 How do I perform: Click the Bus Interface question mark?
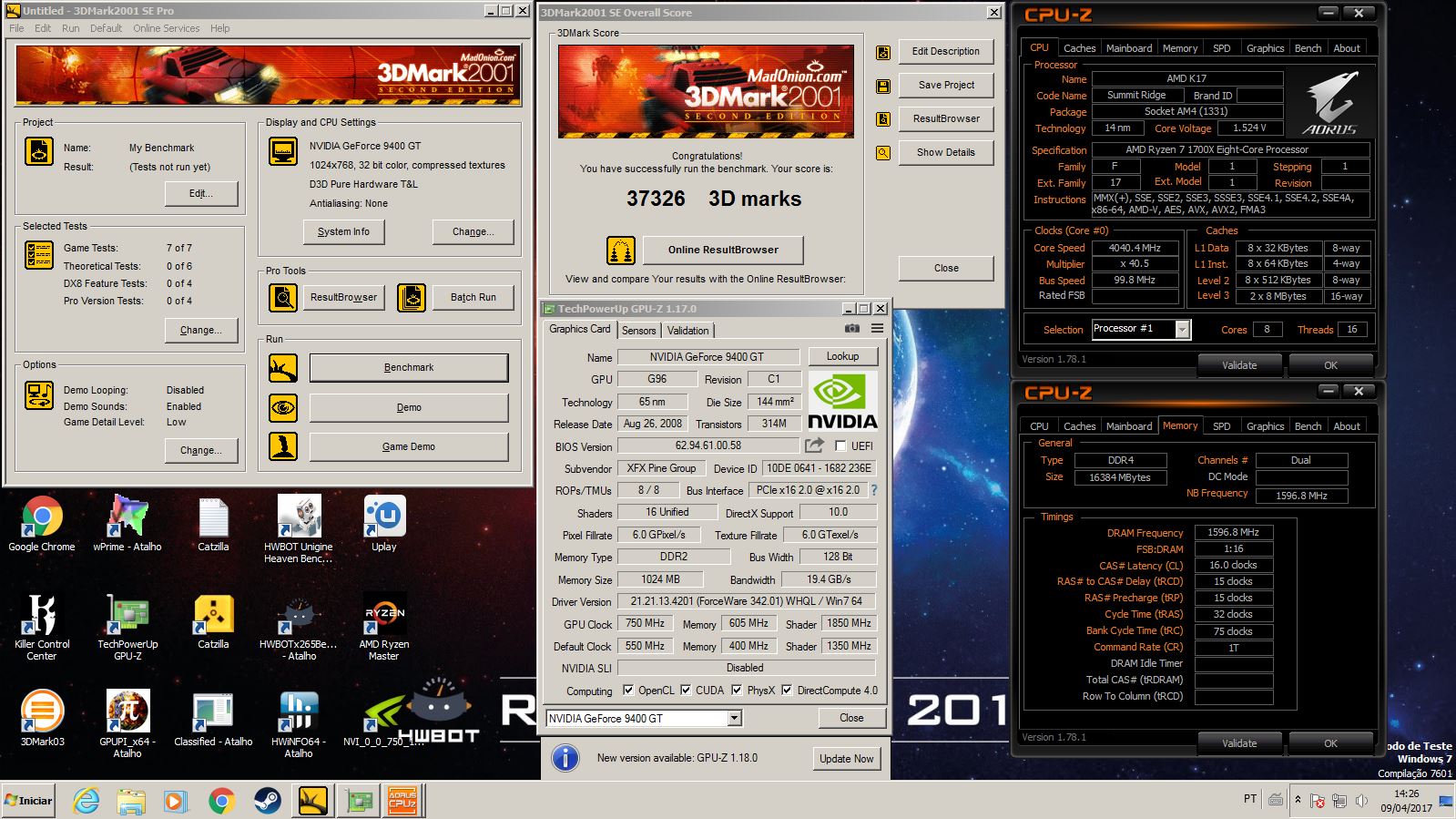[x=874, y=490]
